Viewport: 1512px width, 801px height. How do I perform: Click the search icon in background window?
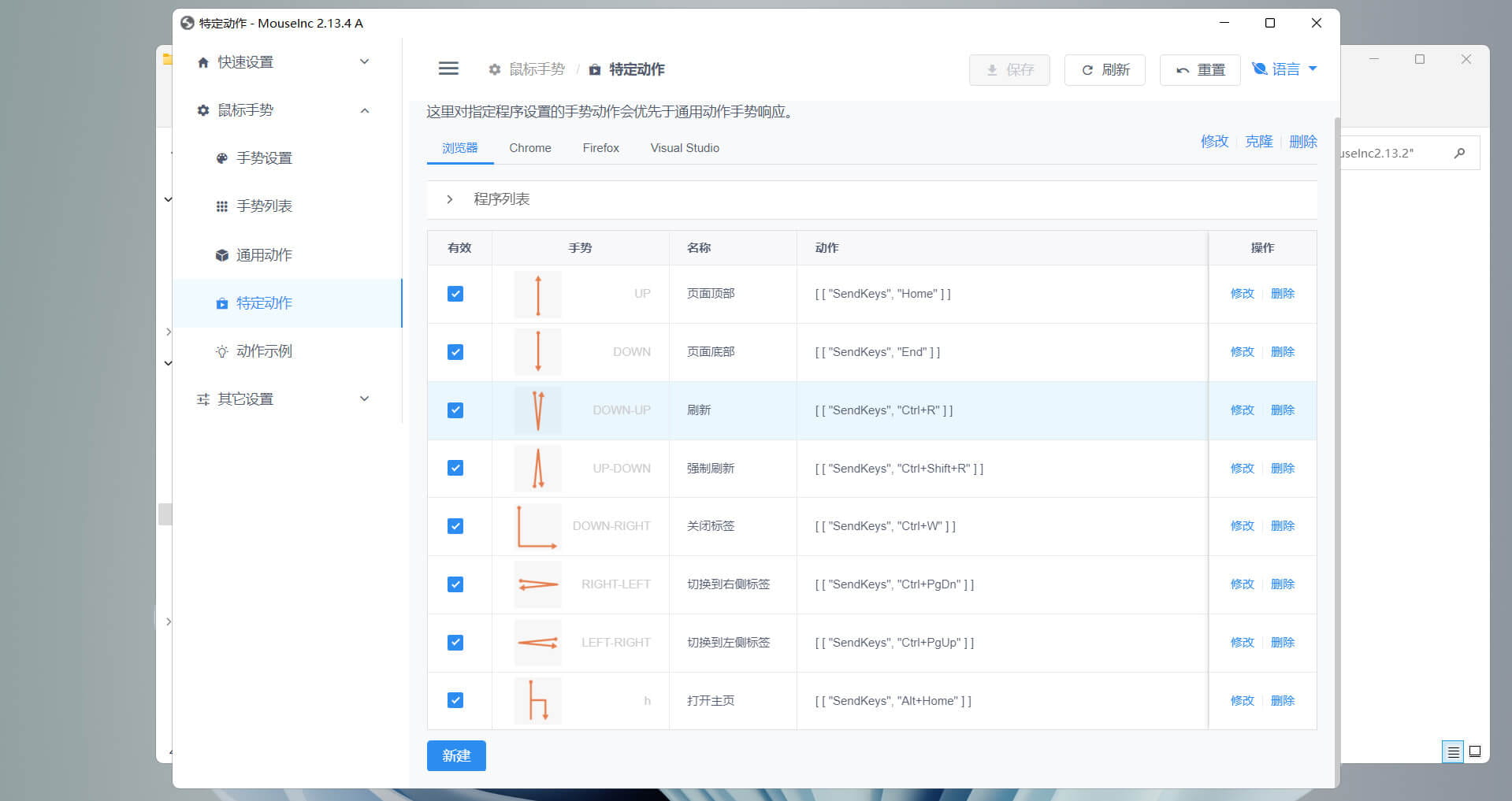[1459, 154]
